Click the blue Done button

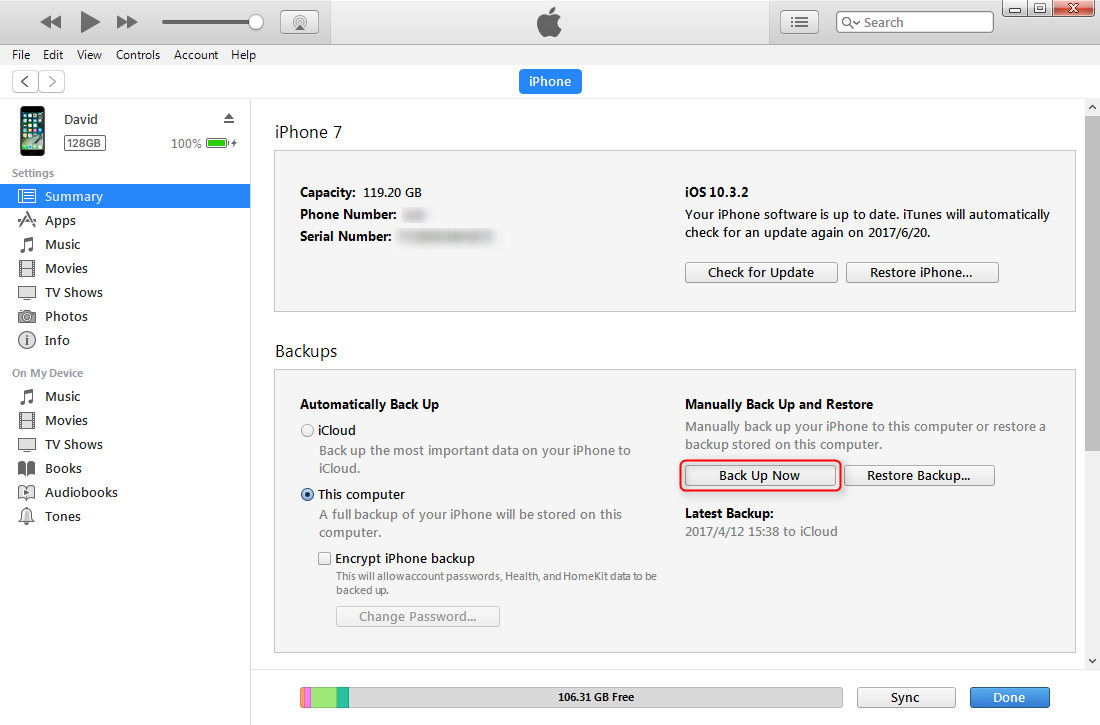click(x=1010, y=698)
